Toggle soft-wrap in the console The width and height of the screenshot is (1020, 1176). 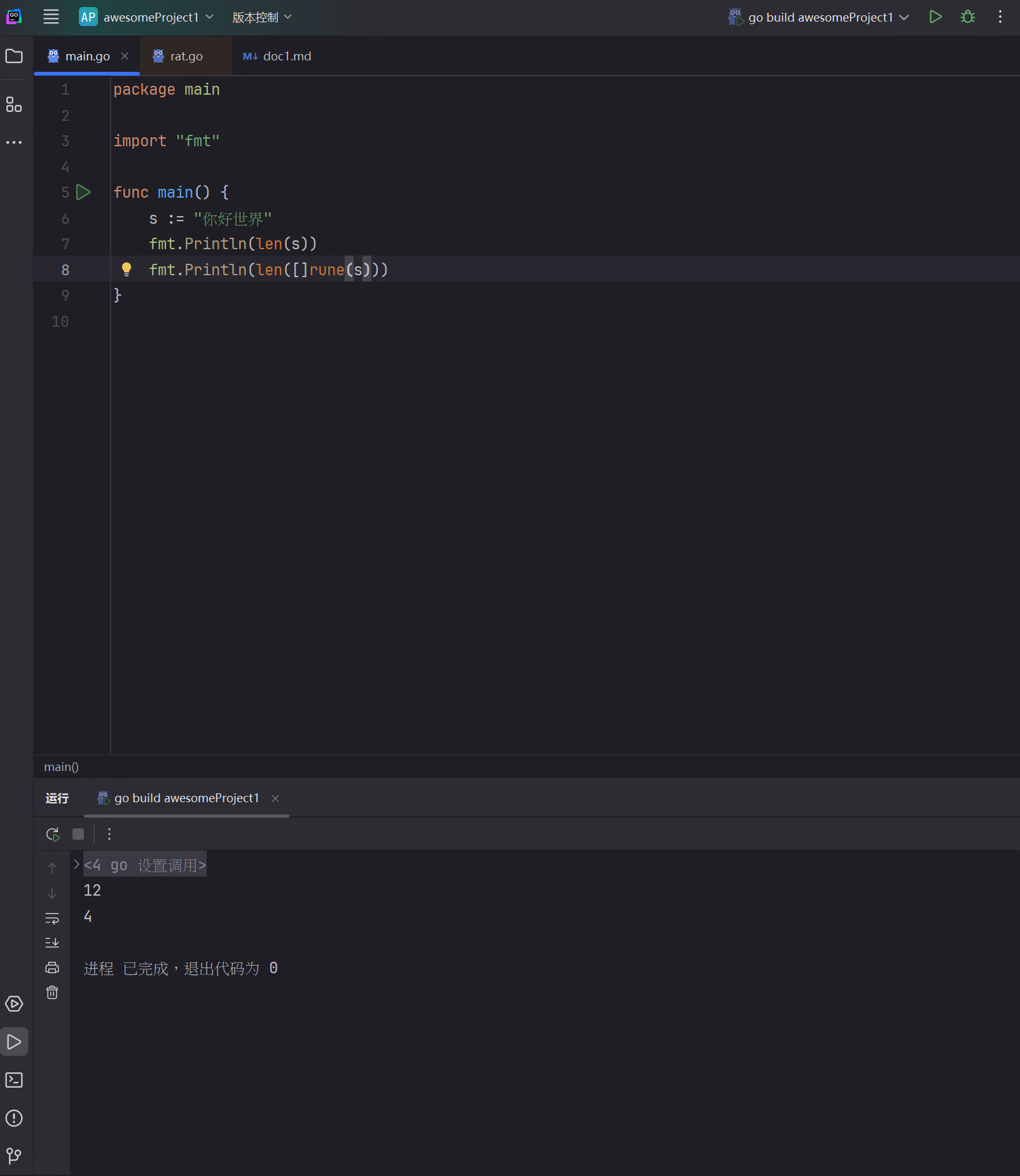point(52,919)
